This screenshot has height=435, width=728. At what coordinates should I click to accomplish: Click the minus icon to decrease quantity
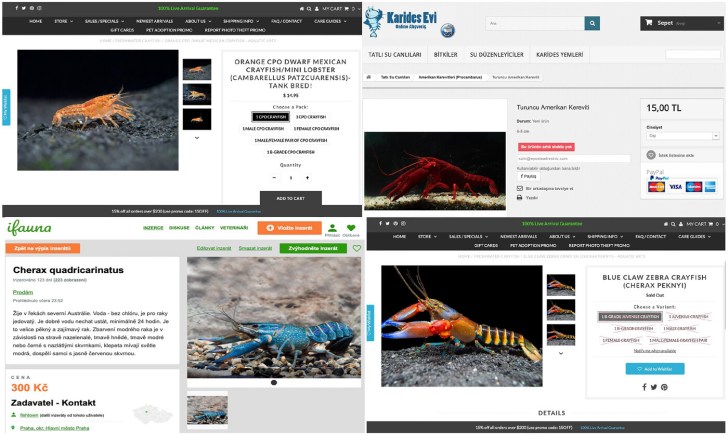(274, 177)
